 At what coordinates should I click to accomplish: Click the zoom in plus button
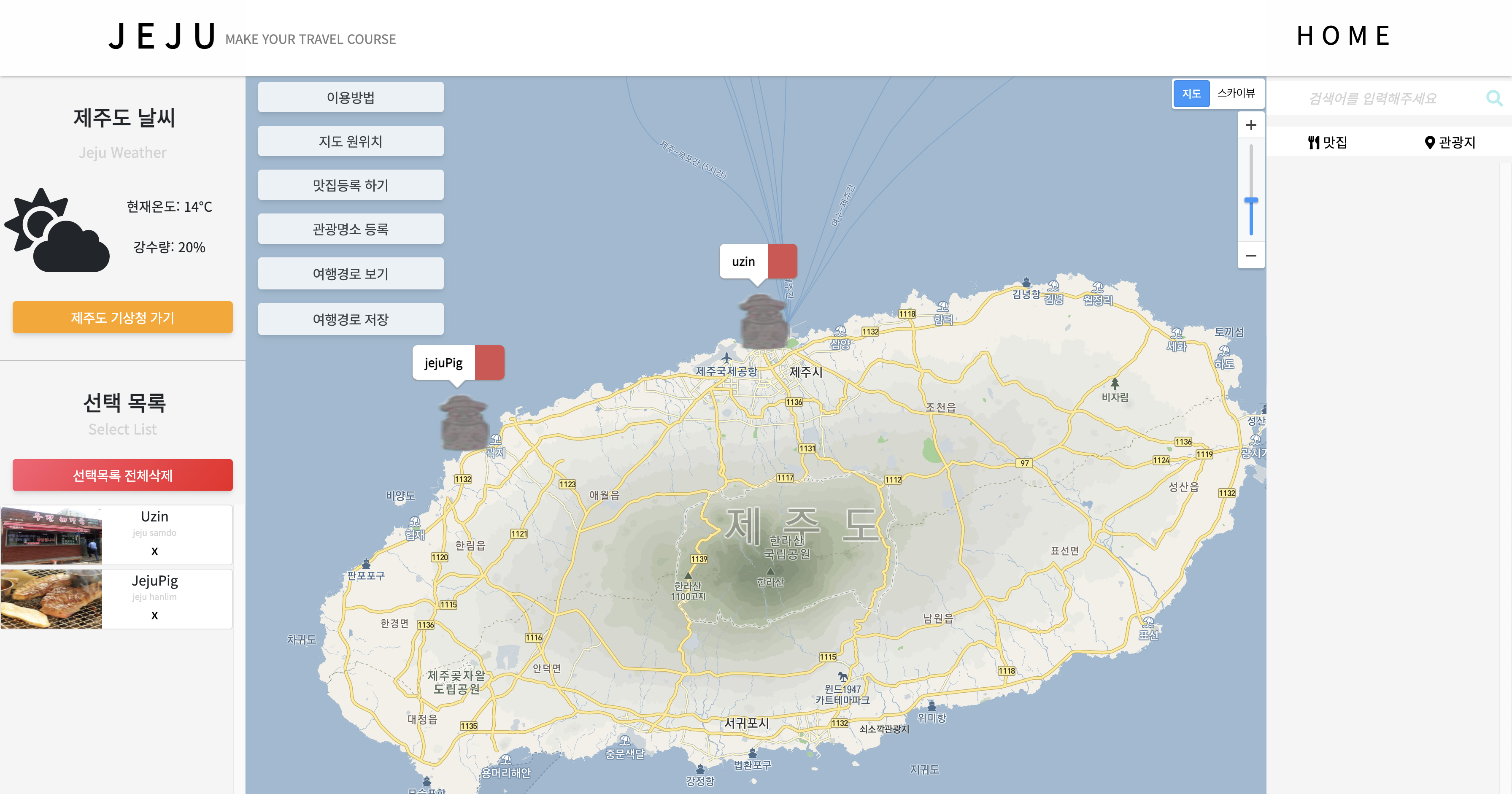[x=1251, y=125]
